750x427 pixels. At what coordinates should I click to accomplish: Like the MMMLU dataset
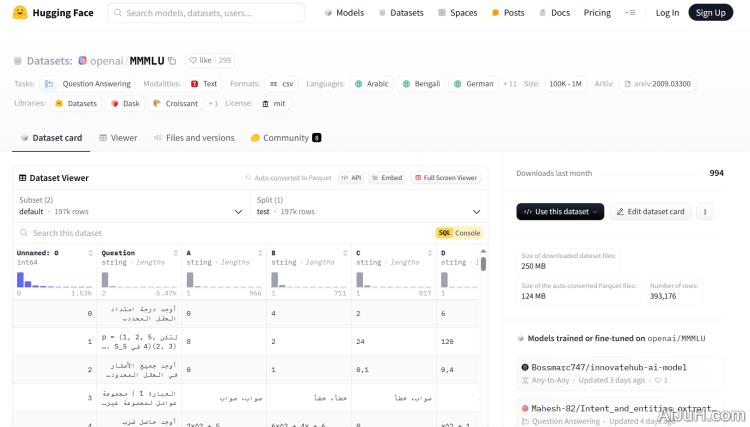[201, 61]
